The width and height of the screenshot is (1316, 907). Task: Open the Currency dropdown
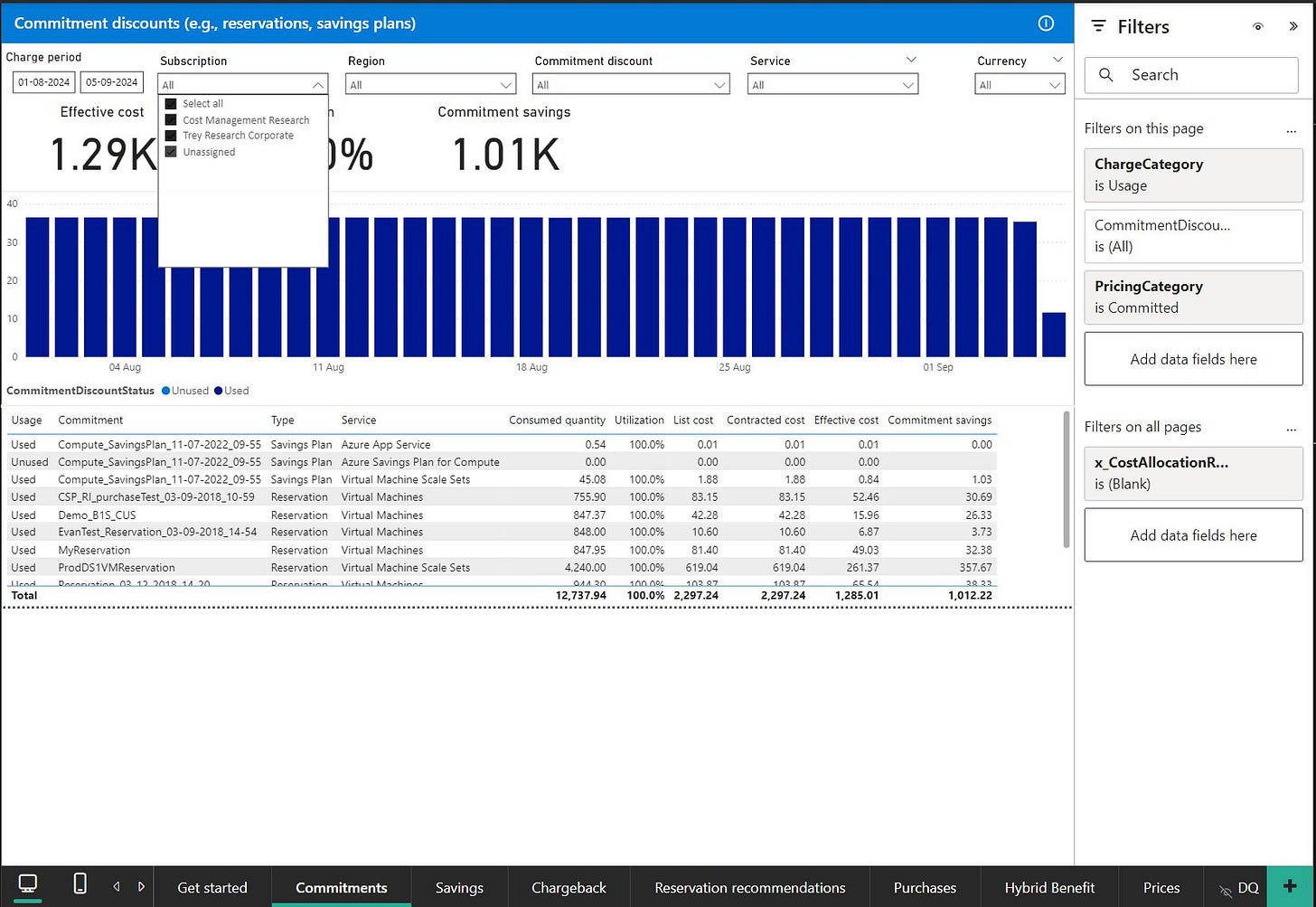coord(1020,85)
